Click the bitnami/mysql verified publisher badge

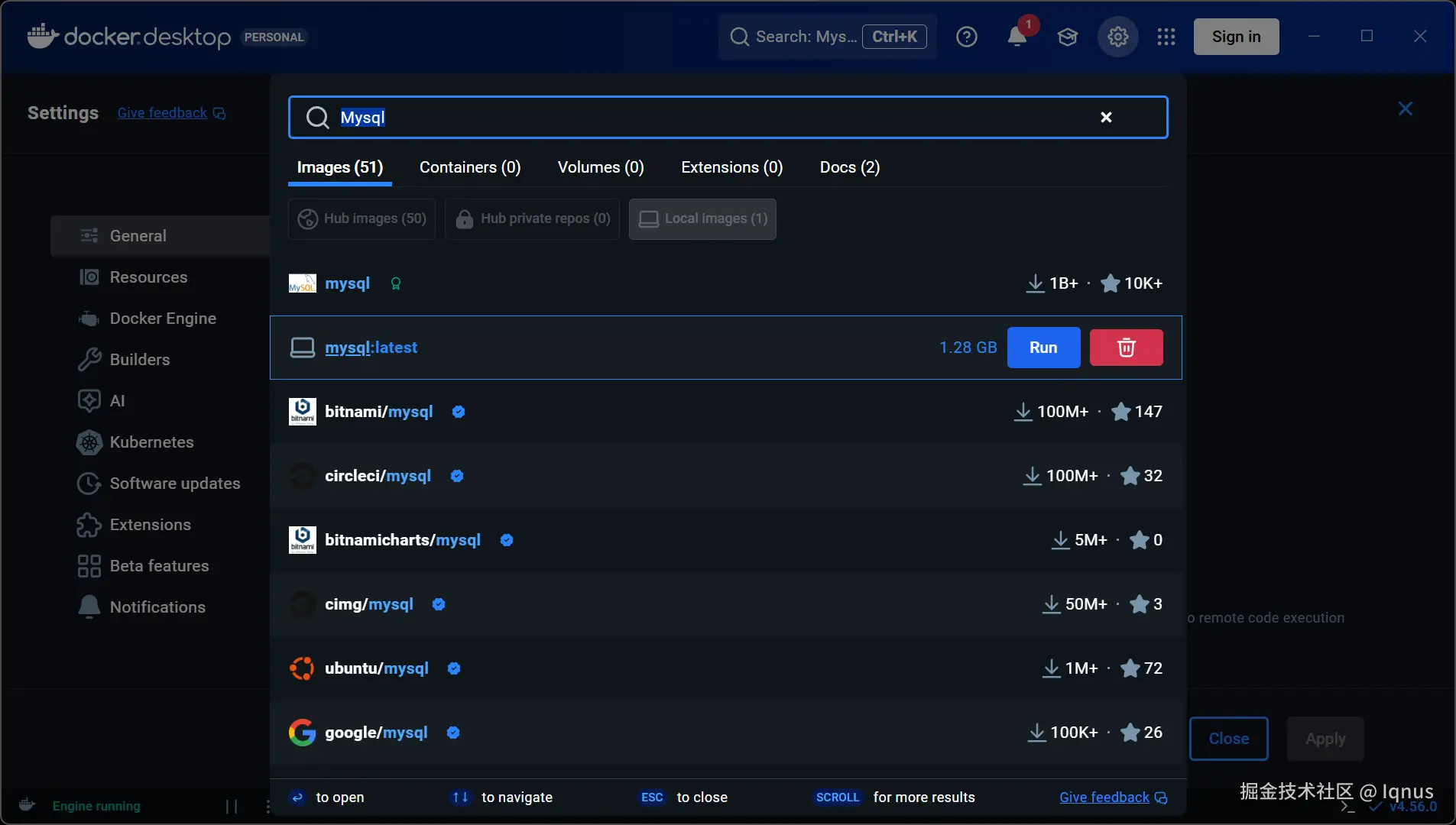[x=459, y=412]
